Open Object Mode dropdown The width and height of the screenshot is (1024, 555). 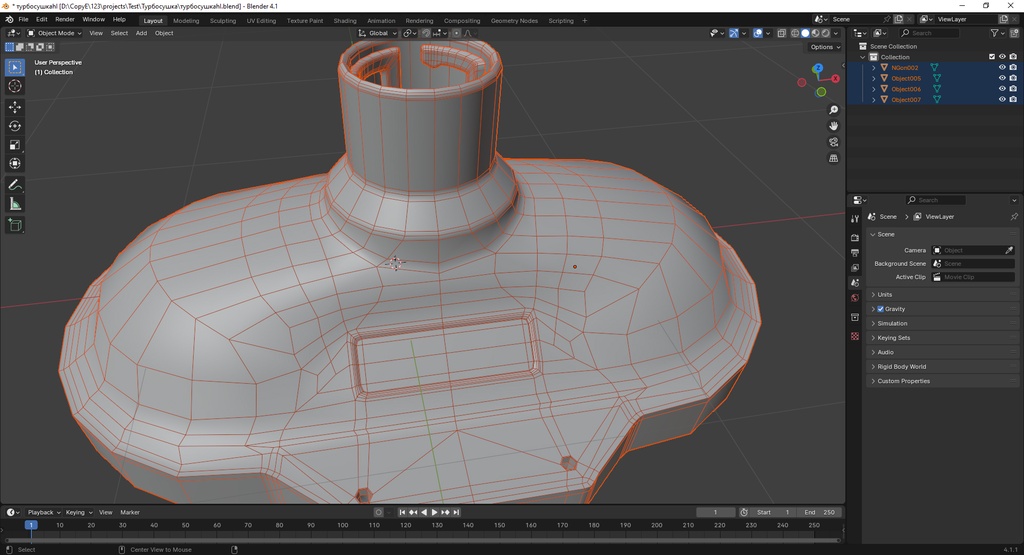click(x=55, y=33)
